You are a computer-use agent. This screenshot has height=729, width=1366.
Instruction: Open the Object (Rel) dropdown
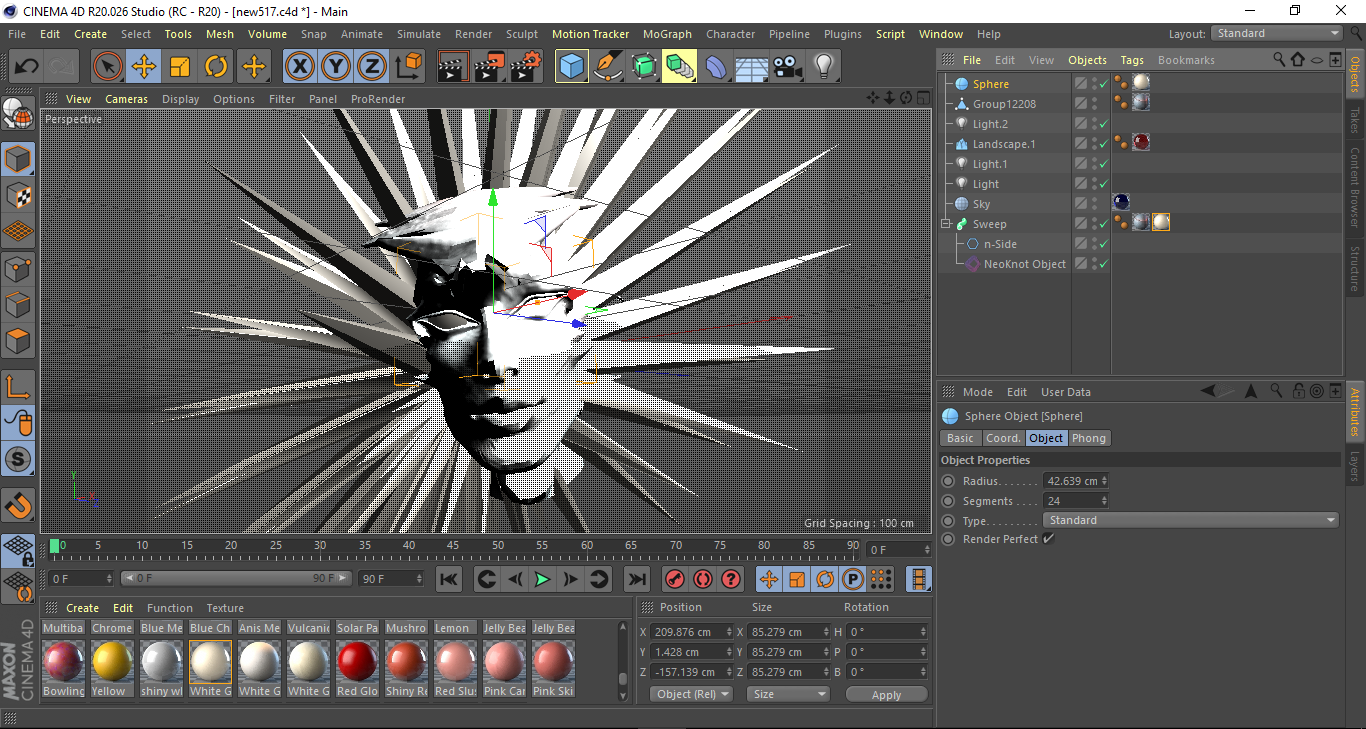[691, 694]
